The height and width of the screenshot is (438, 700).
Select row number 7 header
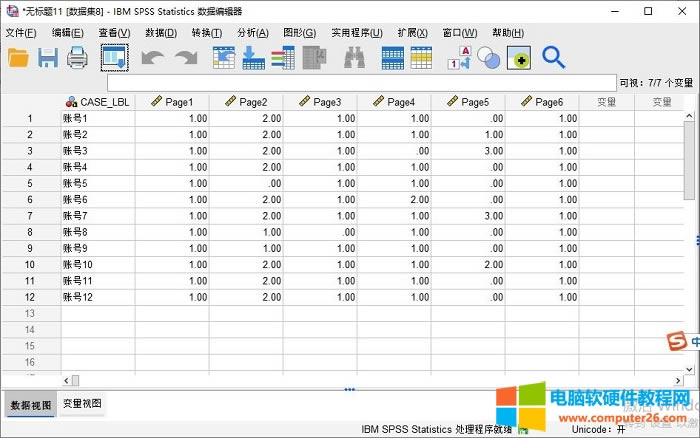30,216
